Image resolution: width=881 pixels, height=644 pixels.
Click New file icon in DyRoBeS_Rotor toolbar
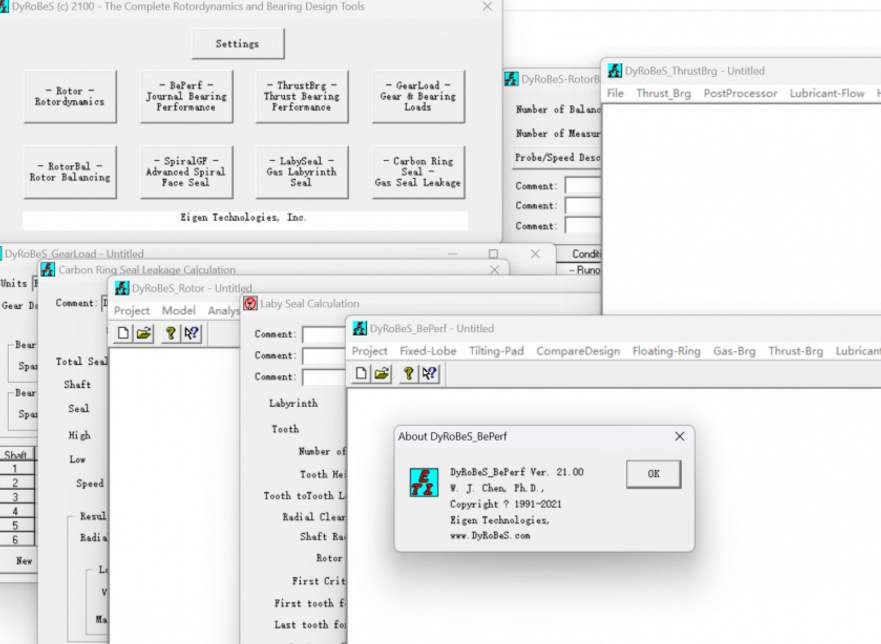pyautogui.click(x=123, y=333)
